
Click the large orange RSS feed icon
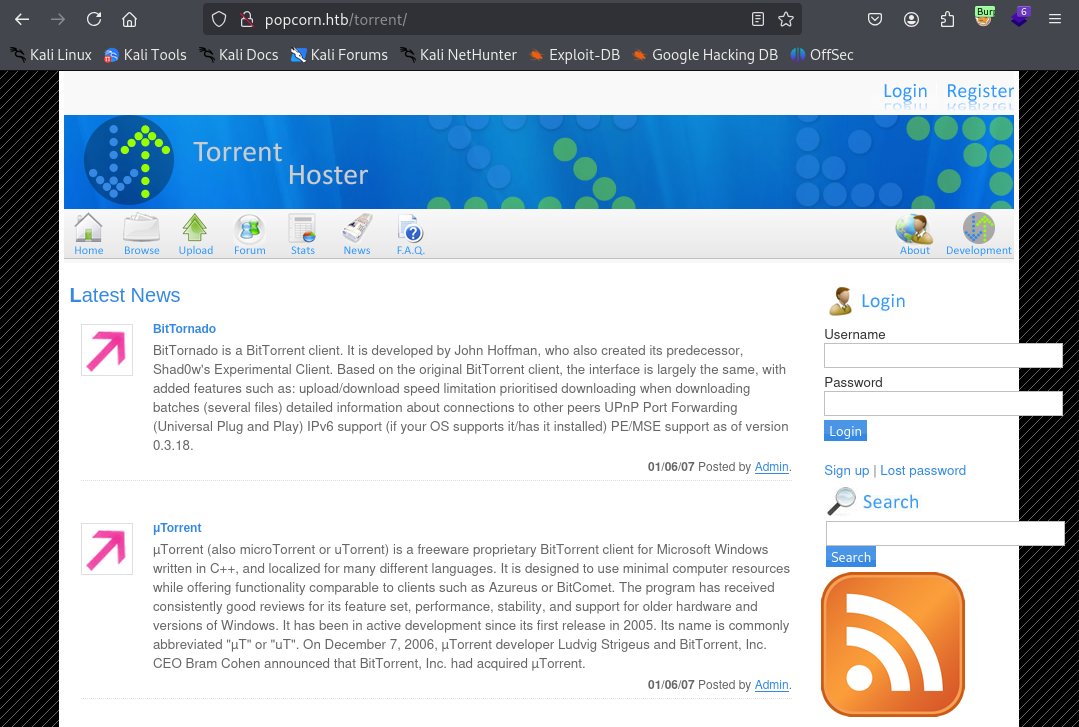893,644
